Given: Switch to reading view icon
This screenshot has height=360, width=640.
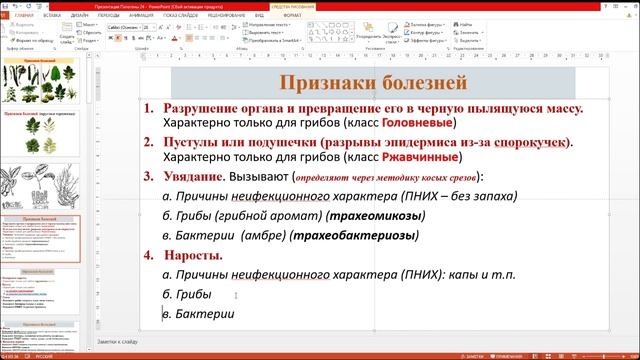Looking at the screenshot, I should (561, 356).
